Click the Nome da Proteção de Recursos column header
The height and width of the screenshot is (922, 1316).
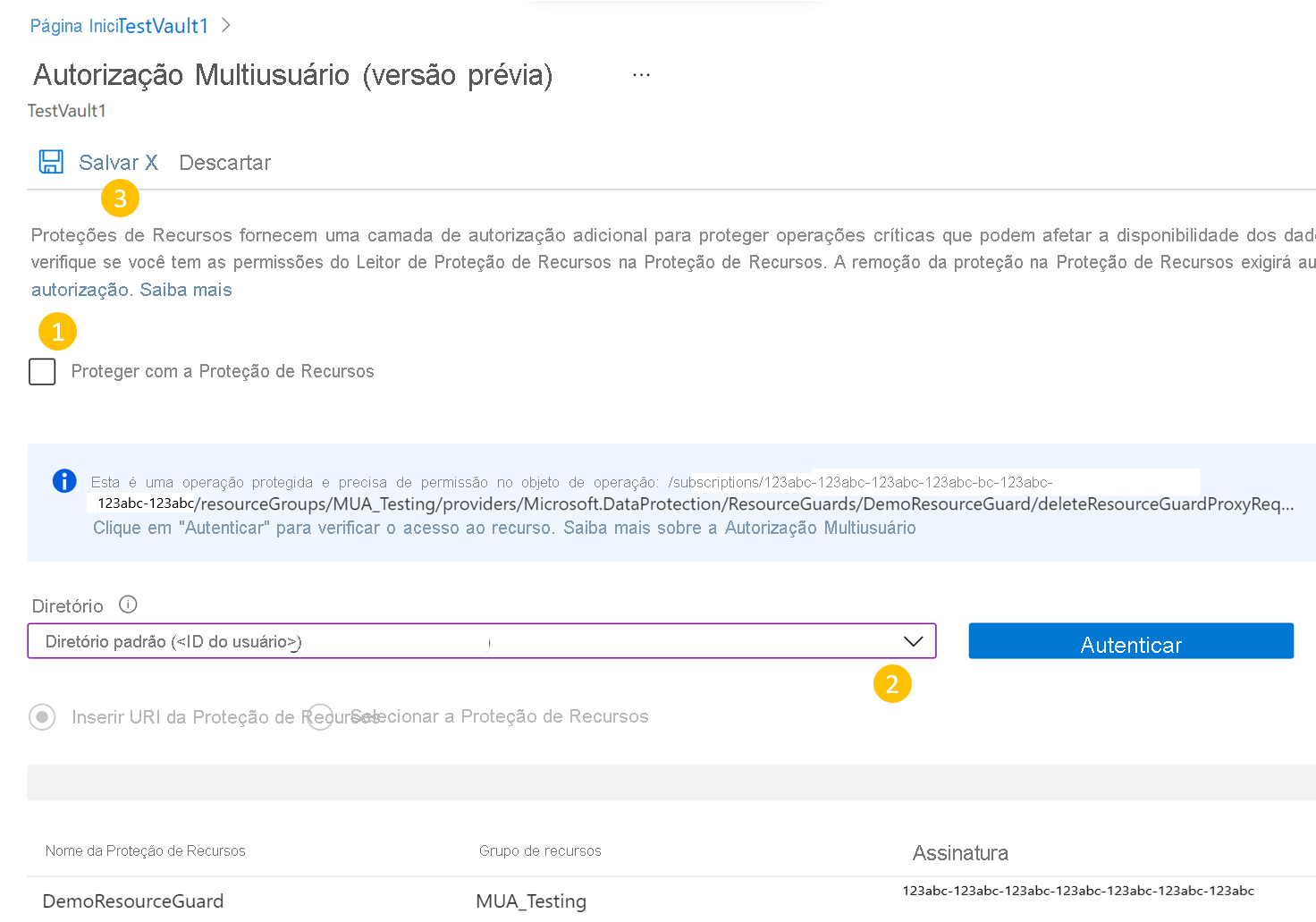point(146,850)
